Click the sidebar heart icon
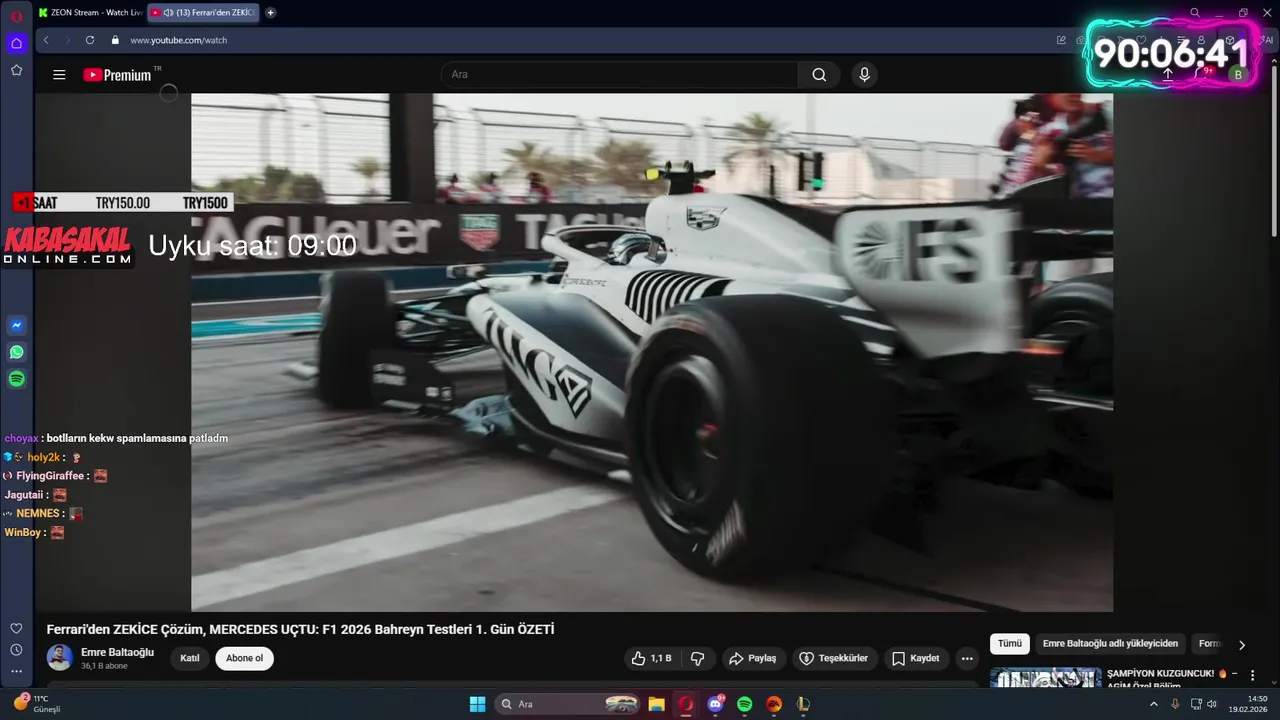1280x720 pixels. click(16, 628)
